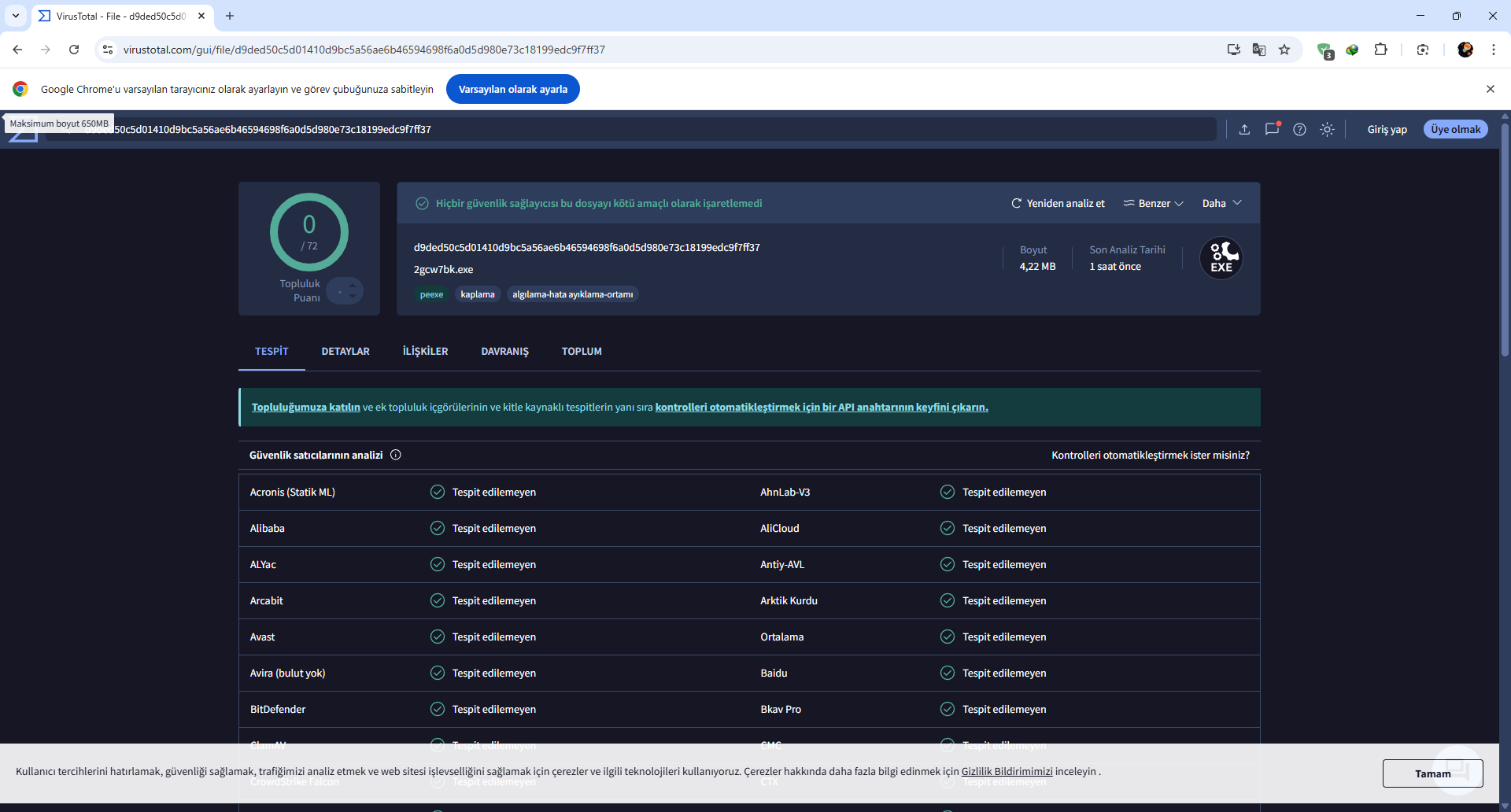Open the notifications comment icon

[x=1272, y=129]
